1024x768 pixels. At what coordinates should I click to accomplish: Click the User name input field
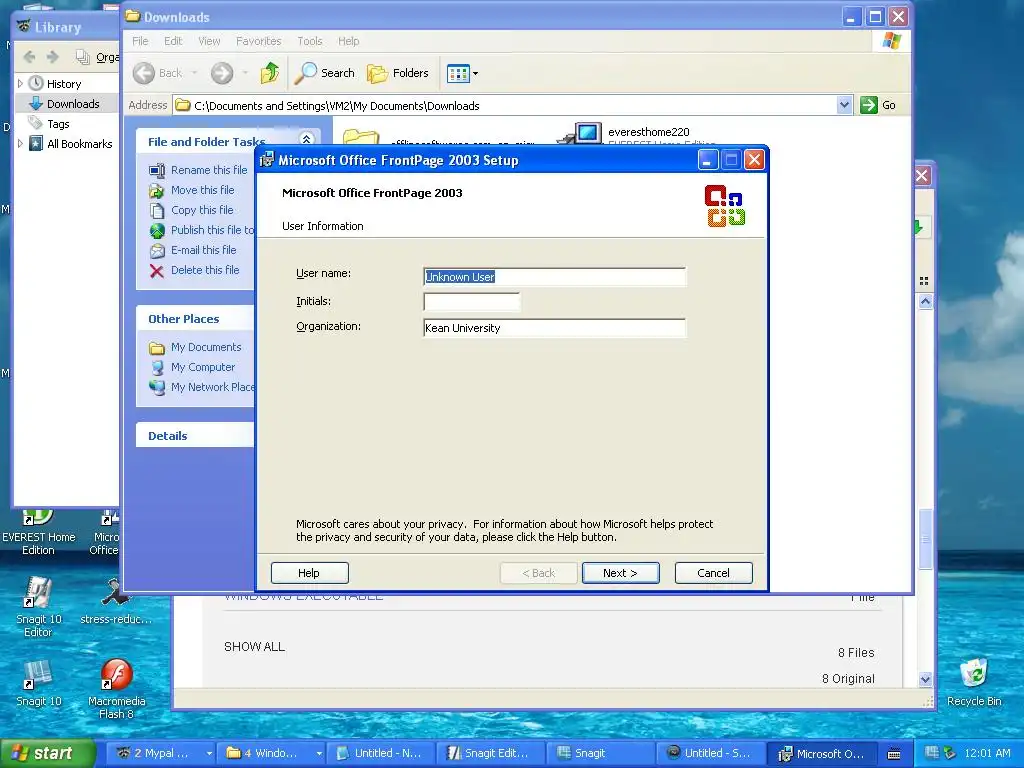[554, 277]
